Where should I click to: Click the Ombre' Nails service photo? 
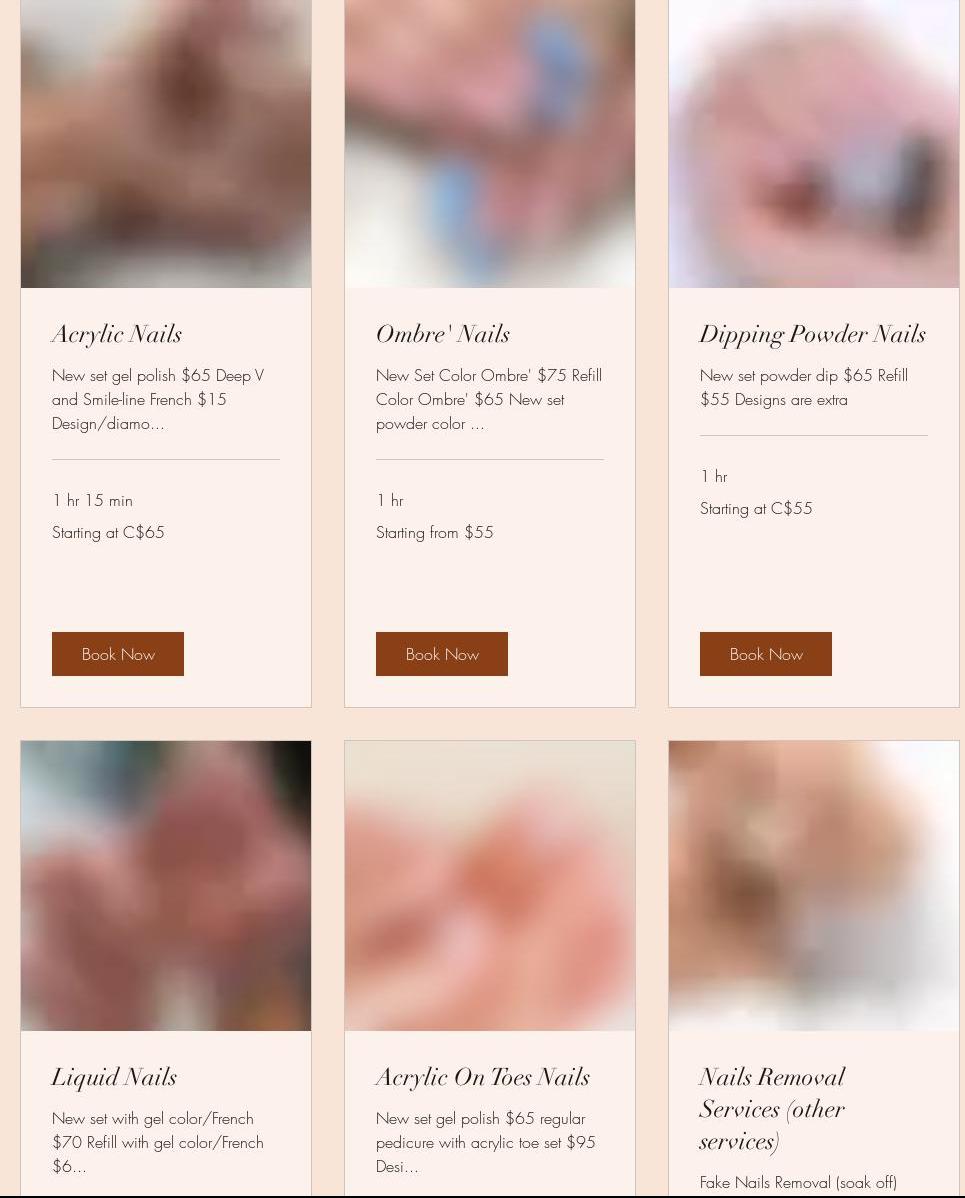coord(490,144)
